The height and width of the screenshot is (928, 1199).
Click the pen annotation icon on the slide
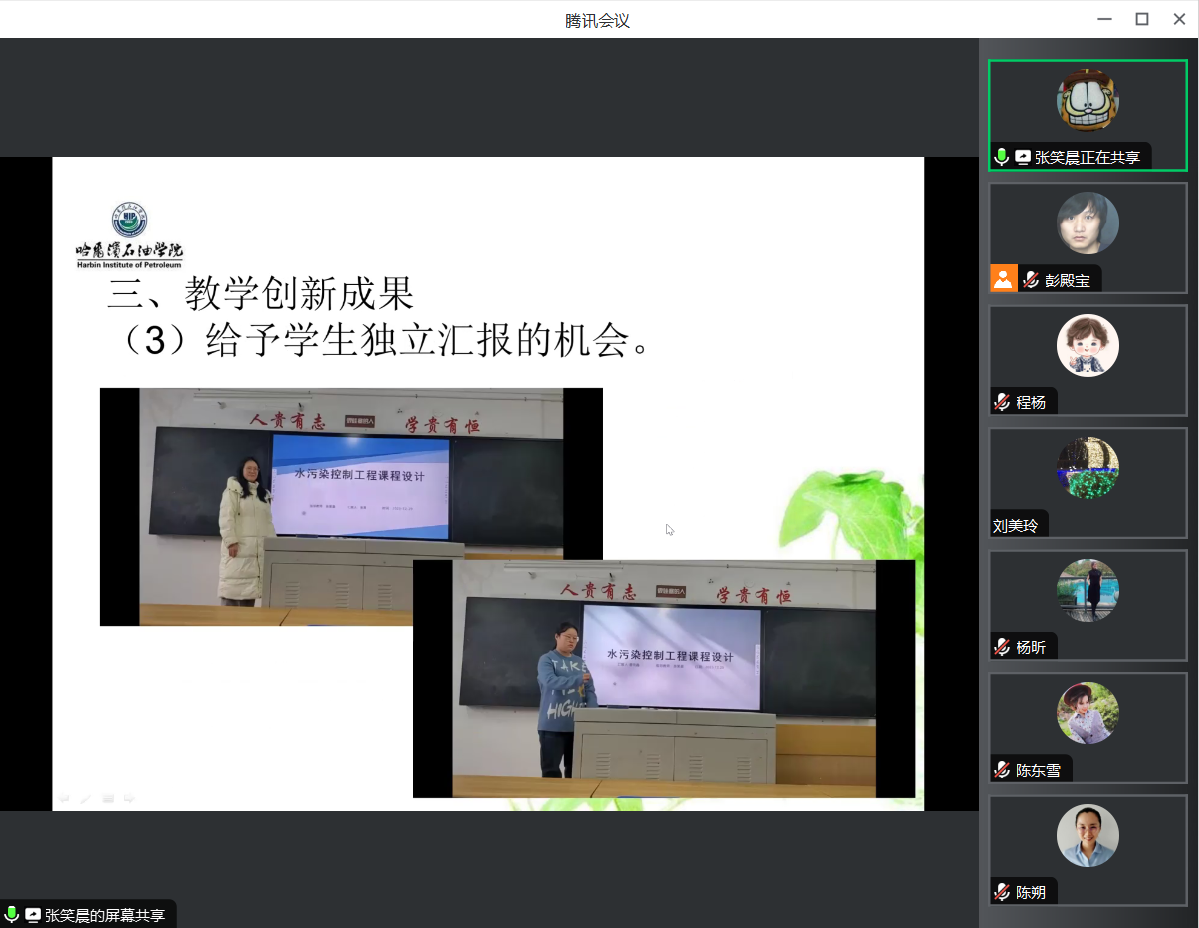click(86, 798)
